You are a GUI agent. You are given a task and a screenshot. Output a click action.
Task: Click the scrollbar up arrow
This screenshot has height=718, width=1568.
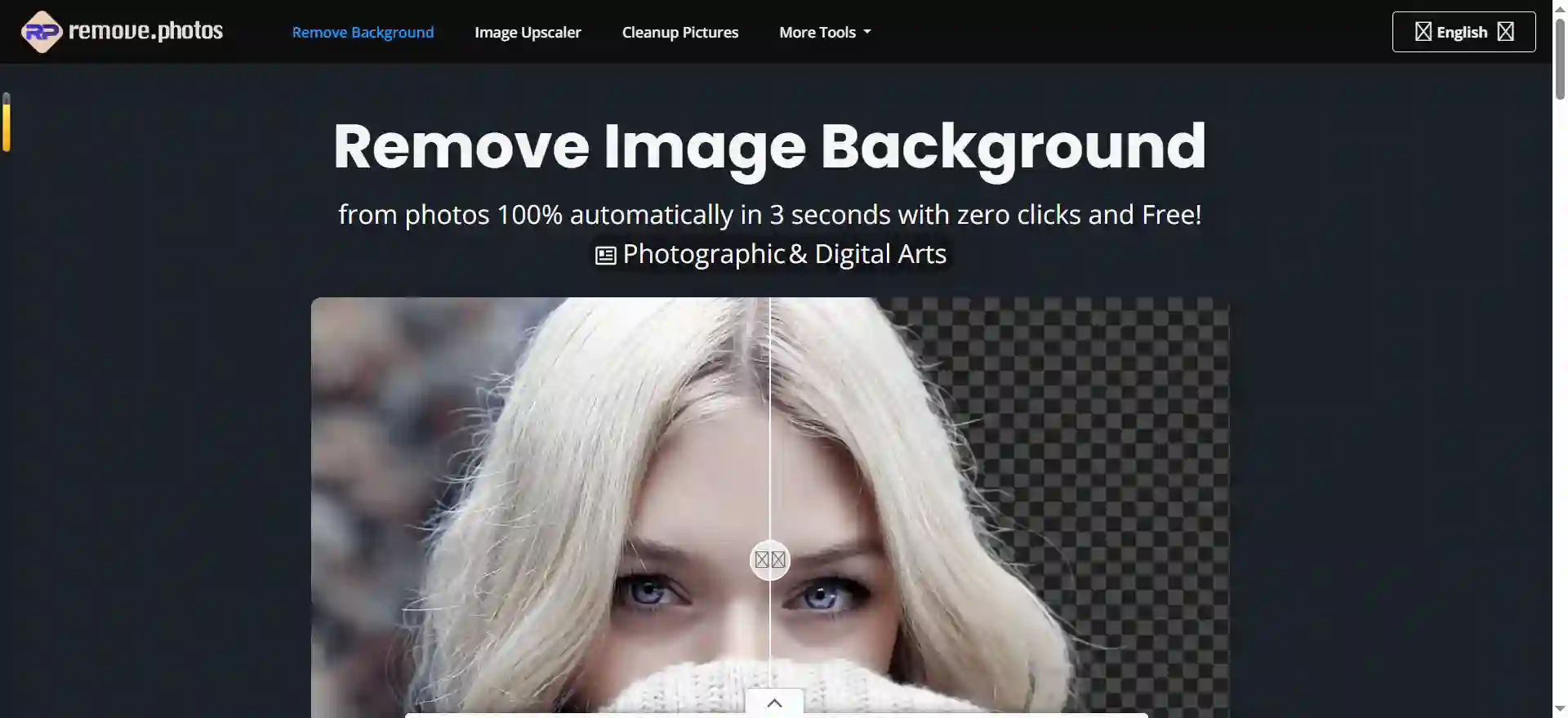pyautogui.click(x=1560, y=7)
